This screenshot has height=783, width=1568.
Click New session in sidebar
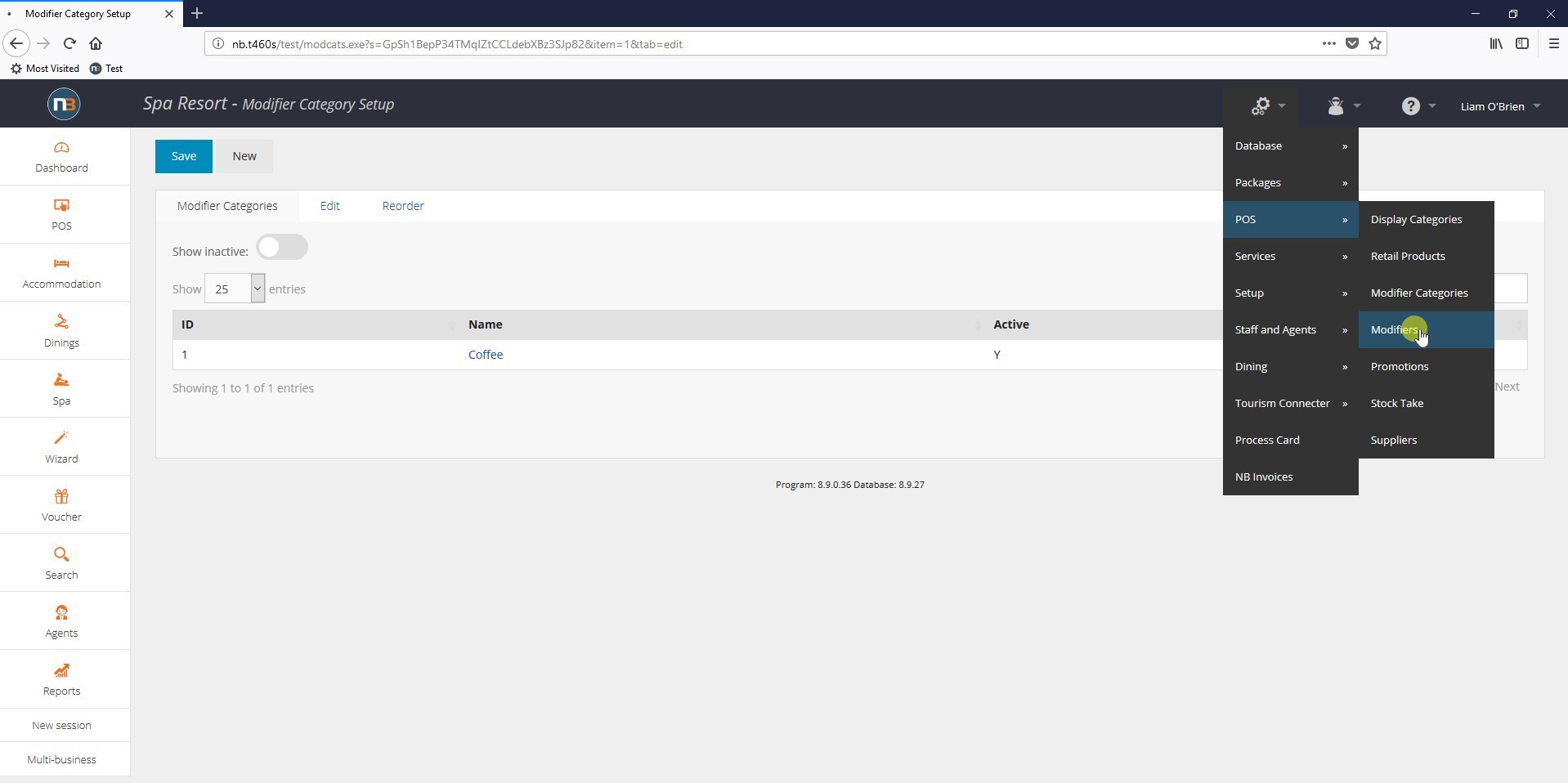61,725
